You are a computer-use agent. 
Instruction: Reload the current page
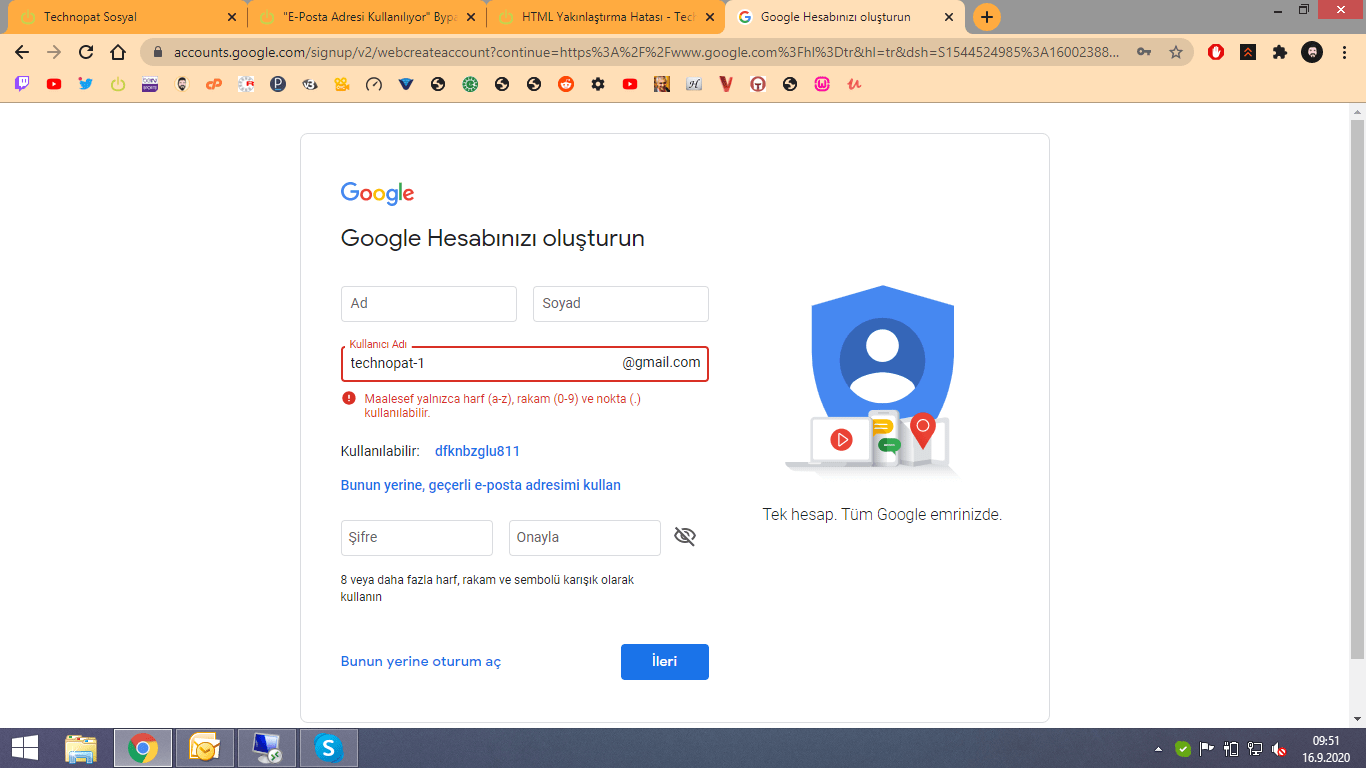pyautogui.click(x=86, y=52)
